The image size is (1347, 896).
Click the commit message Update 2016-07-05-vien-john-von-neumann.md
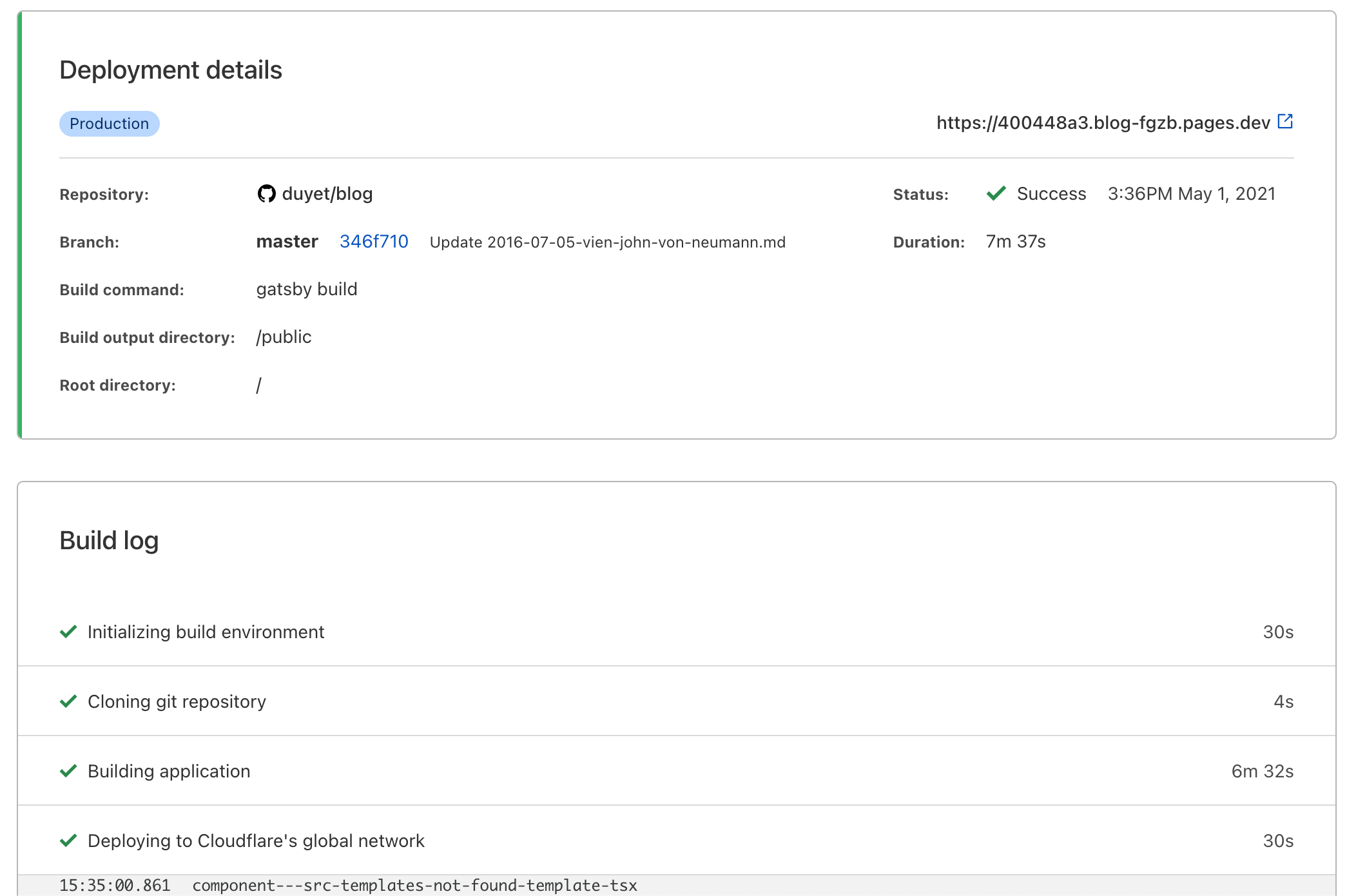point(607,242)
